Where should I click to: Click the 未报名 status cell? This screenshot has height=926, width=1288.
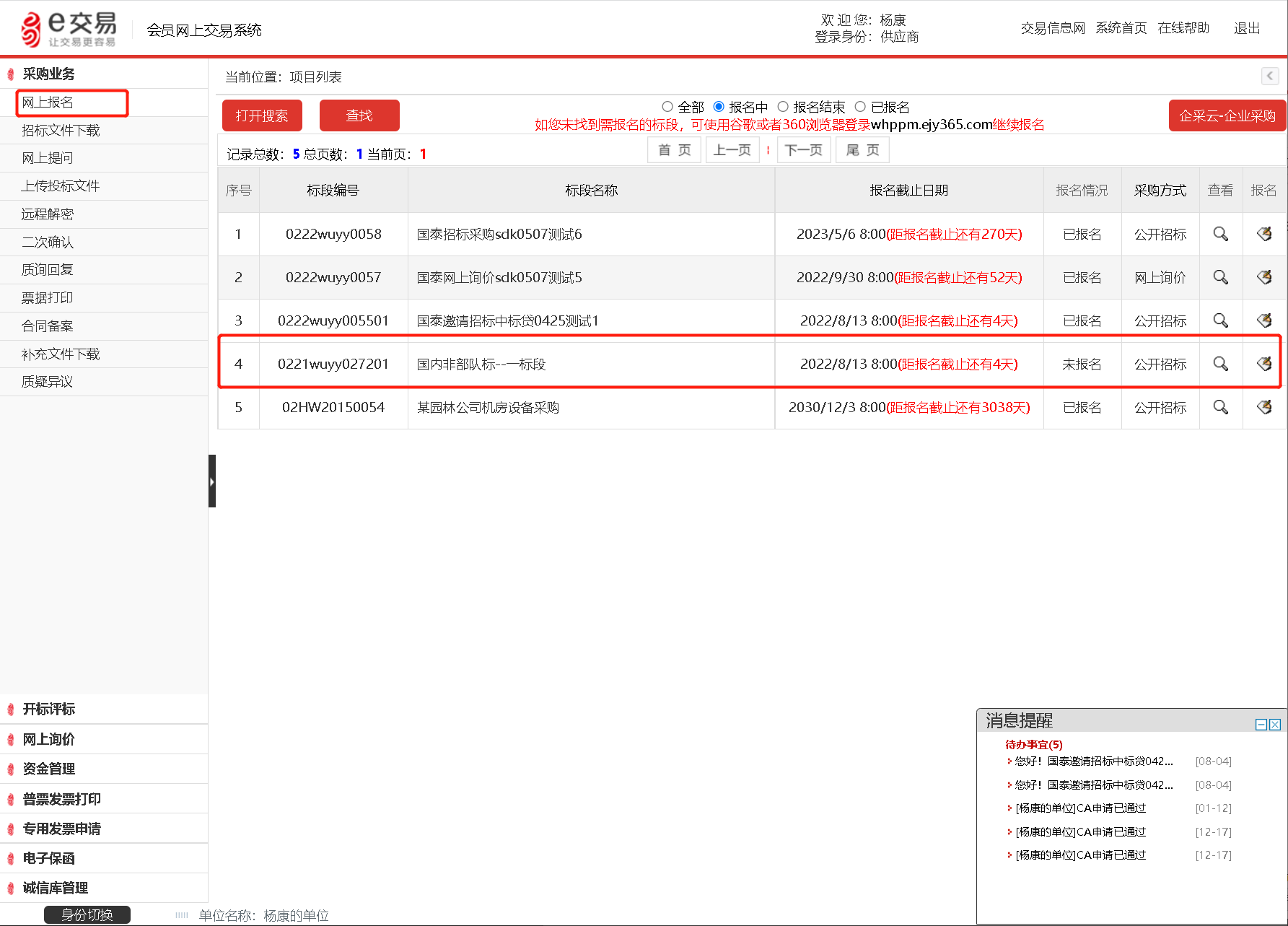[x=1082, y=364]
